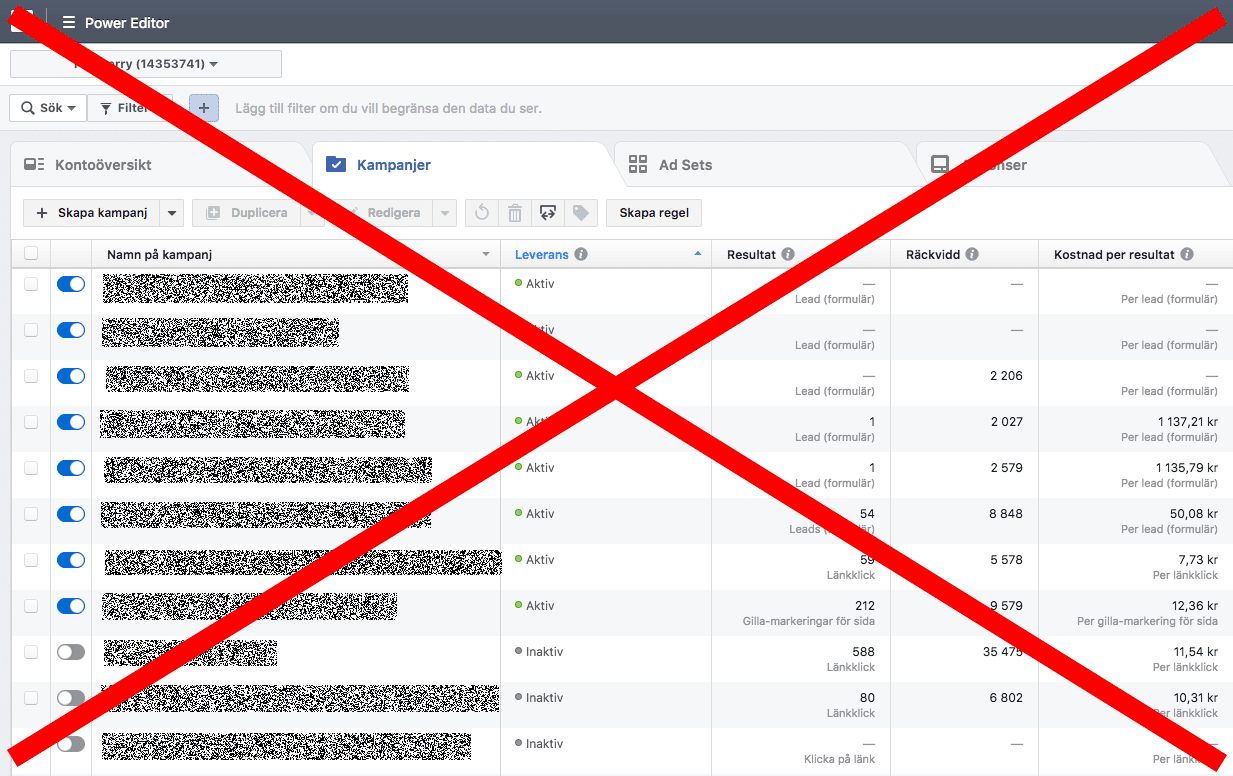Click the Redigera button
Image resolution: width=1233 pixels, height=776 pixels.
coord(384,213)
